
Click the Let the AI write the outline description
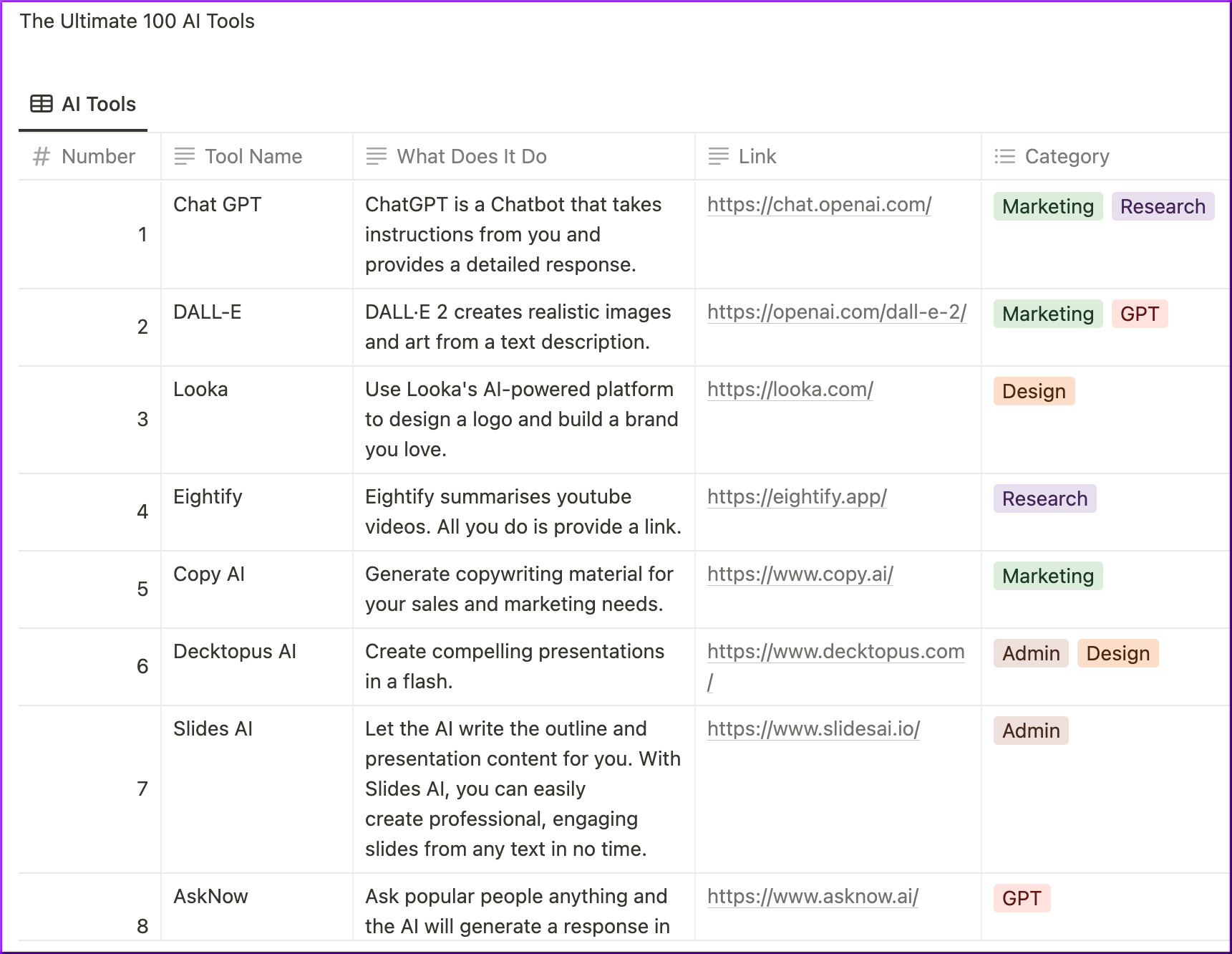(524, 789)
